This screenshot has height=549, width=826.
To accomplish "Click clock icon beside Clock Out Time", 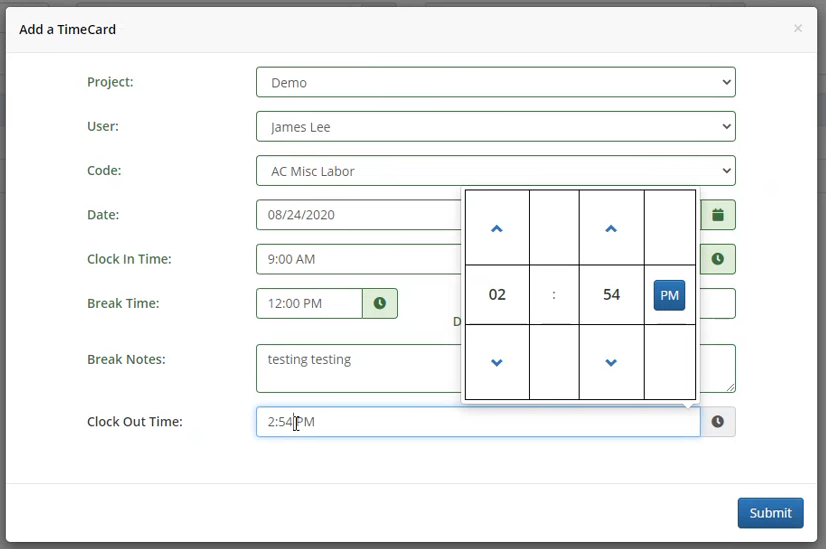I will click(x=717, y=422).
